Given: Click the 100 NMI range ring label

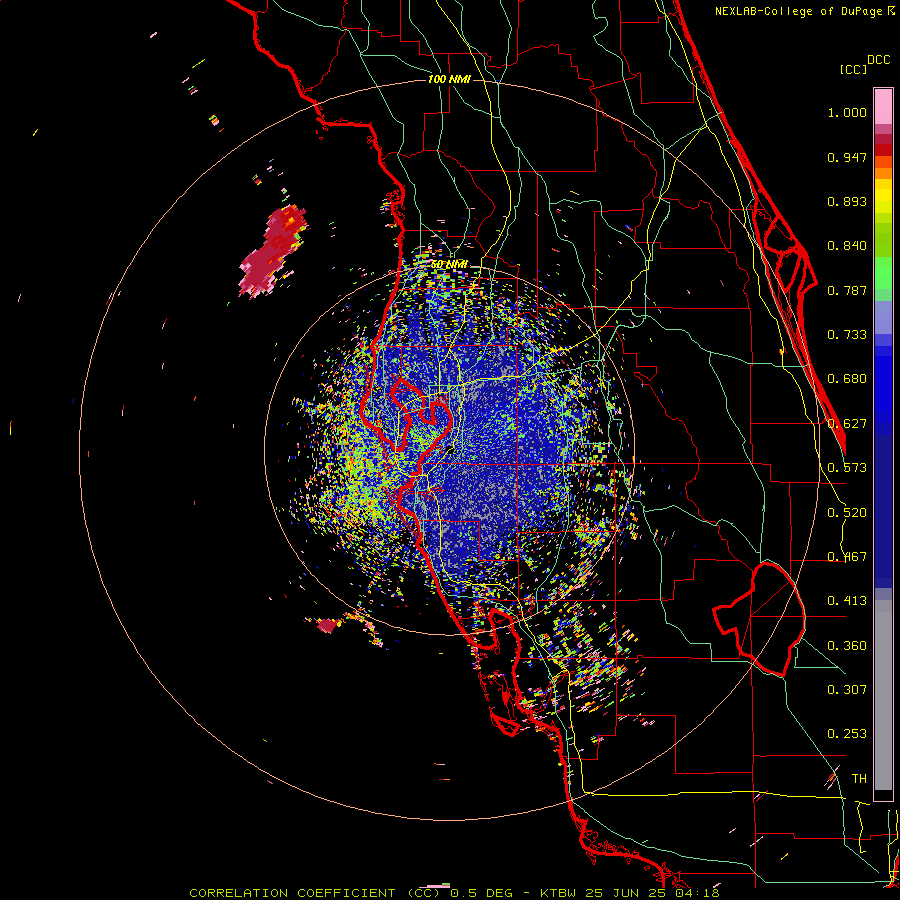Looking at the screenshot, I should pos(449,79).
